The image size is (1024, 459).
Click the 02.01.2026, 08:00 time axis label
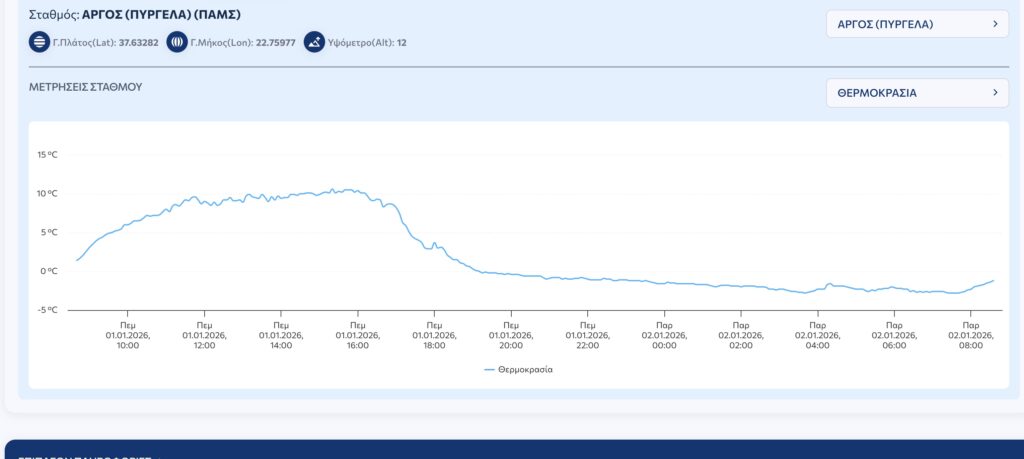pyautogui.click(x=970, y=335)
